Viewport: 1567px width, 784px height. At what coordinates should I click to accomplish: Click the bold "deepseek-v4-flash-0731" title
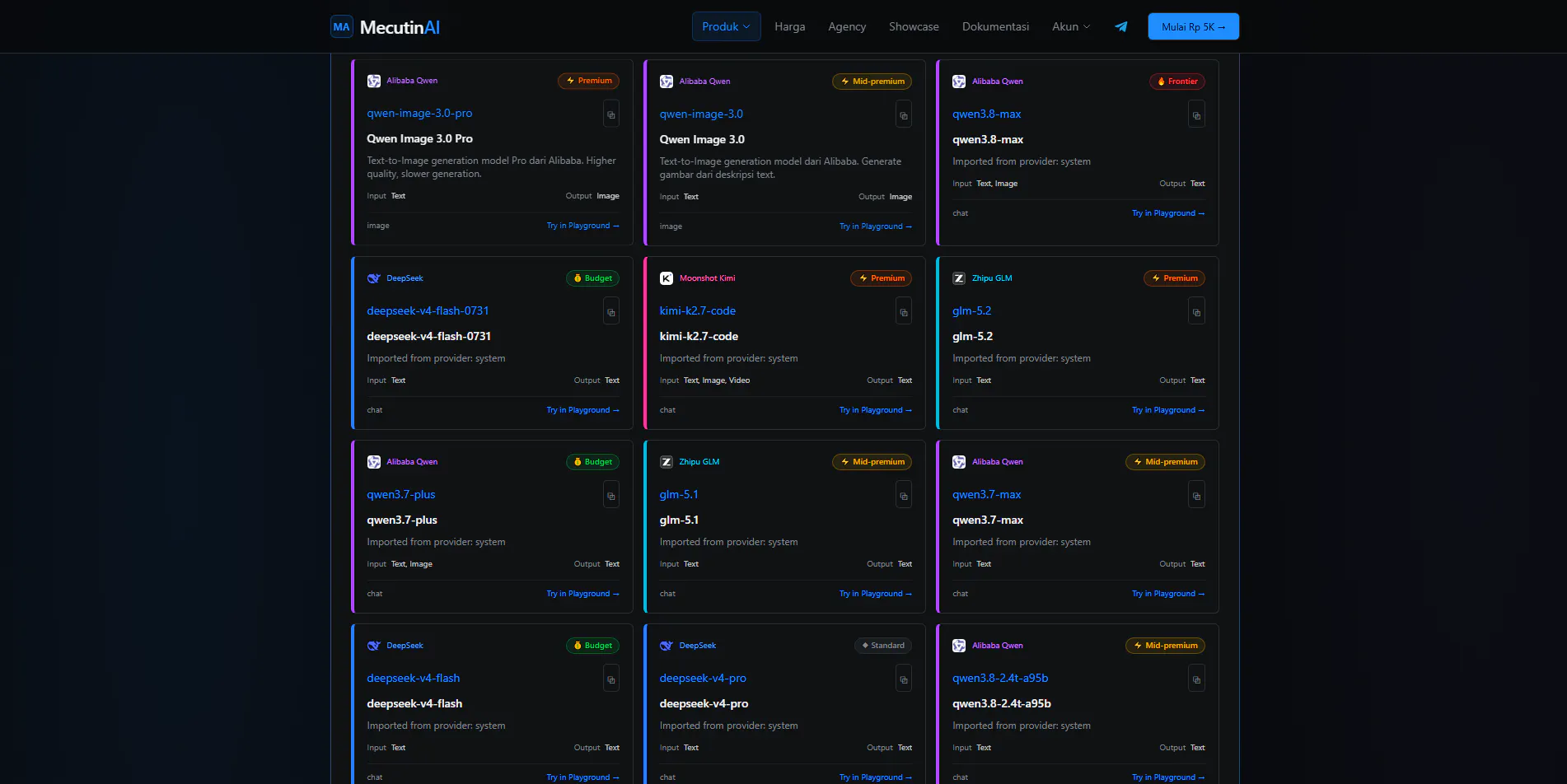coord(429,336)
